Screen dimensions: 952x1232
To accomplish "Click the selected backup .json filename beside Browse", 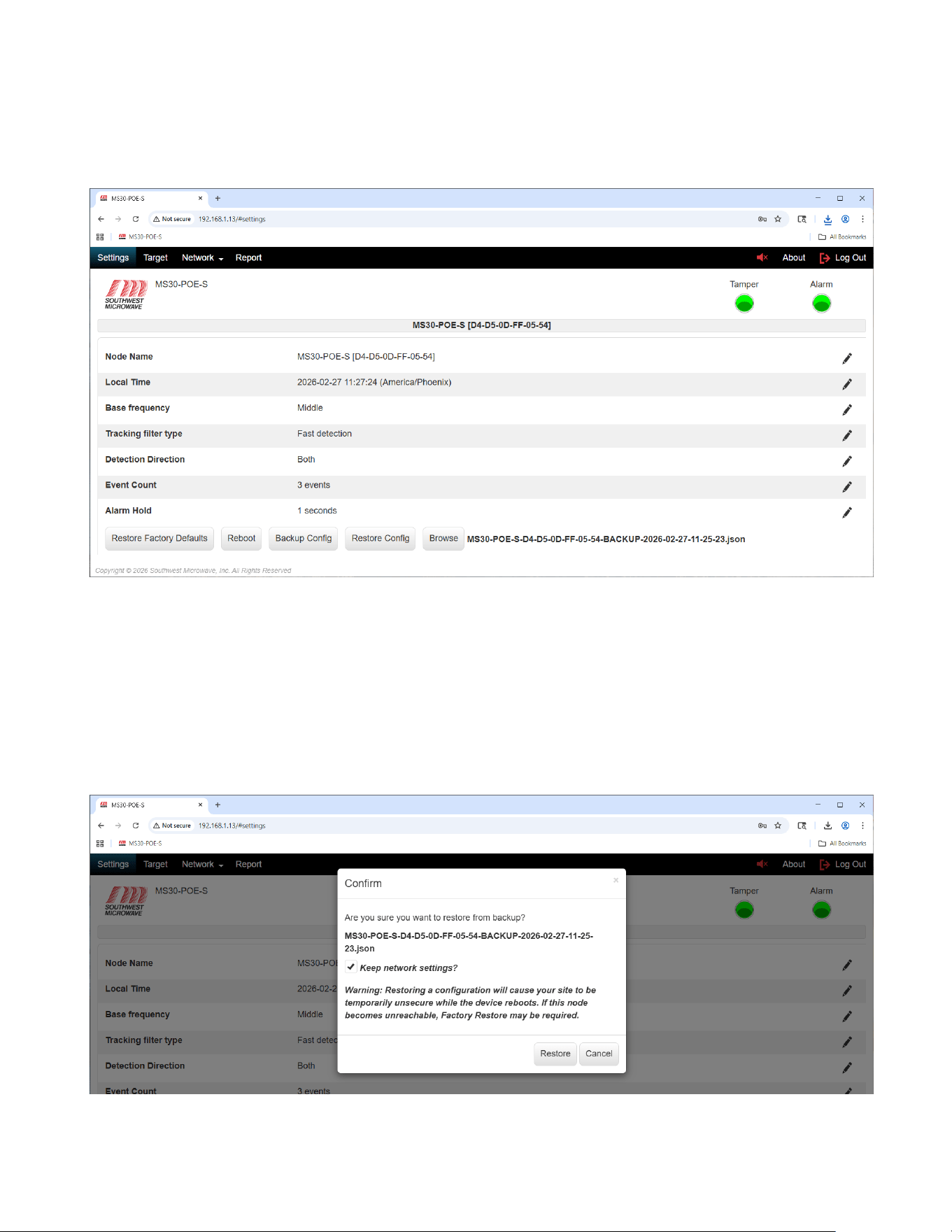I will point(606,539).
